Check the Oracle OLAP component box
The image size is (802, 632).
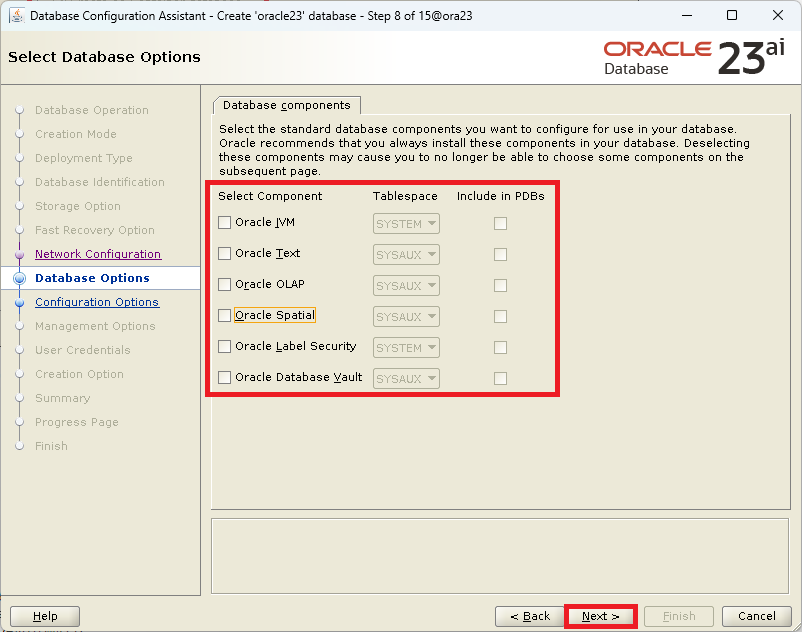pos(224,284)
